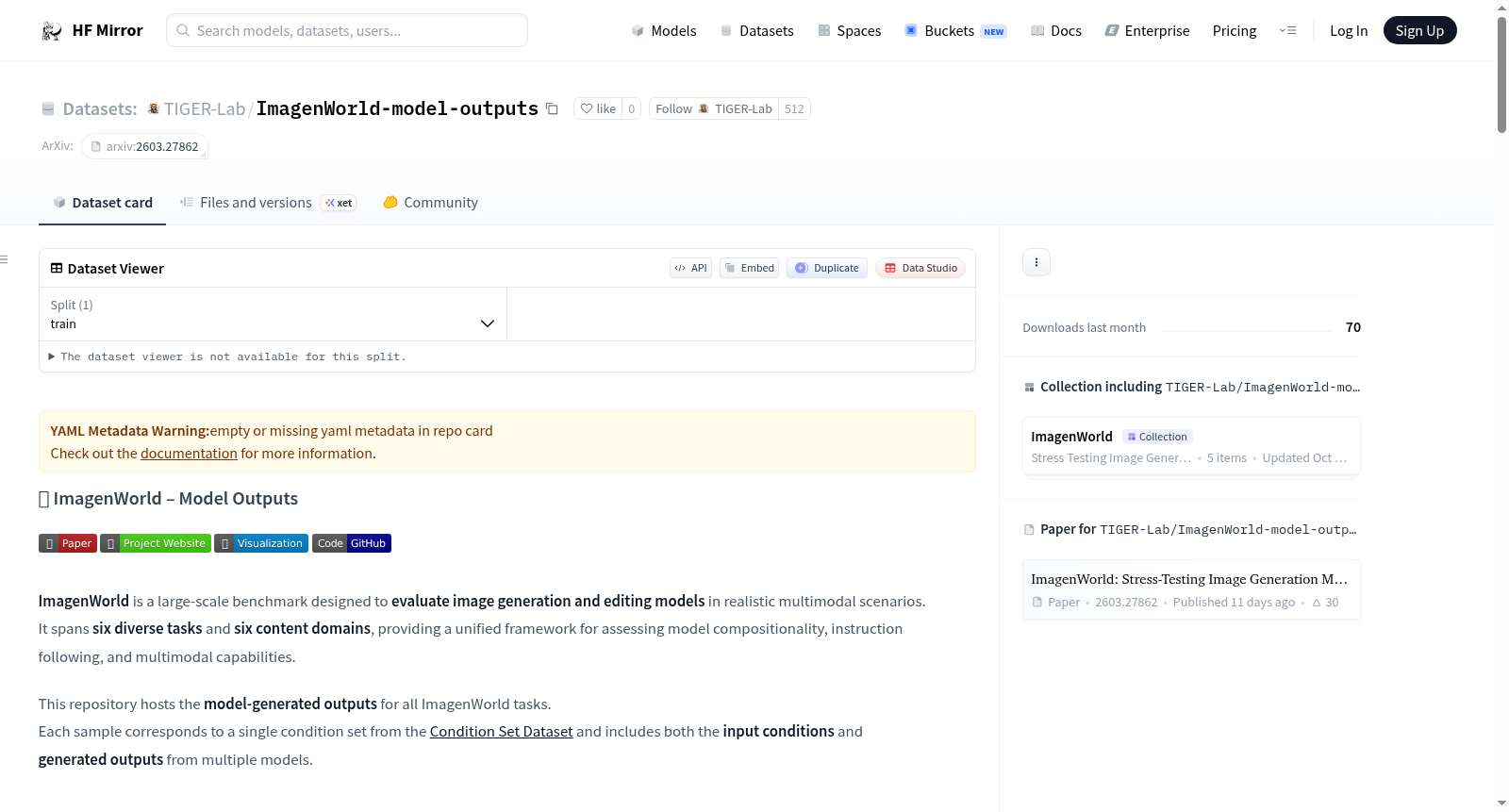Open the navigation overflow menu icon
The image size is (1509, 812).
point(1287,31)
